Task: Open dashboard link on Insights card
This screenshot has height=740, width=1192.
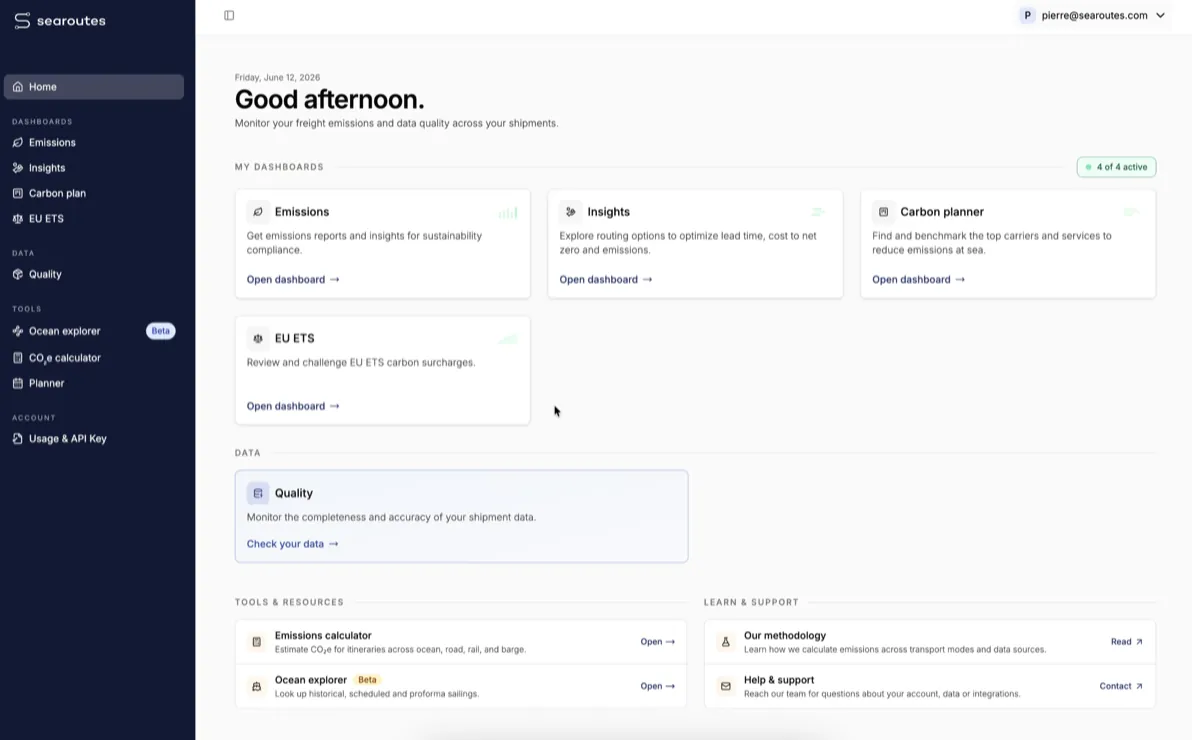Action: tap(606, 280)
